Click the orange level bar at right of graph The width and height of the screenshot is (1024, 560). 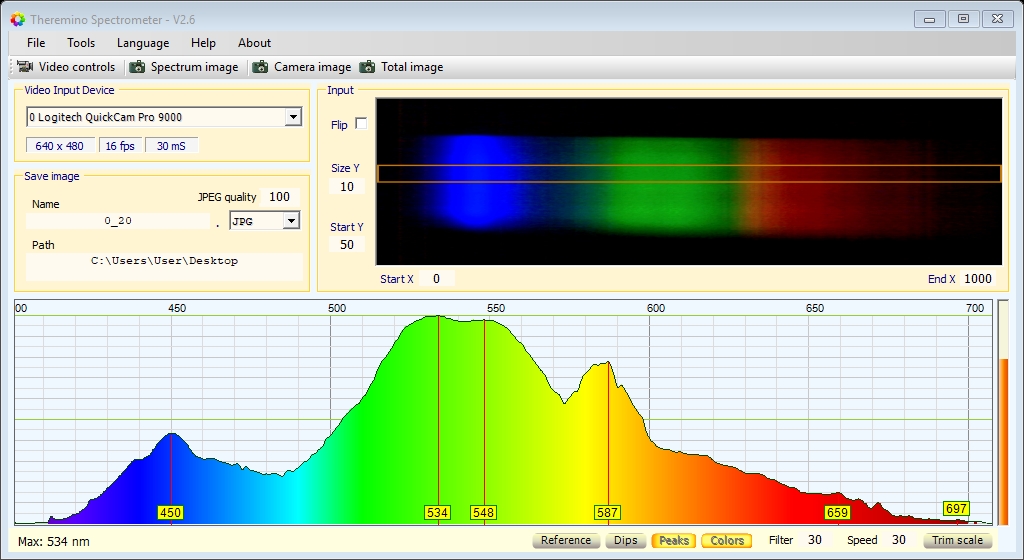pyautogui.click(x=1004, y=440)
